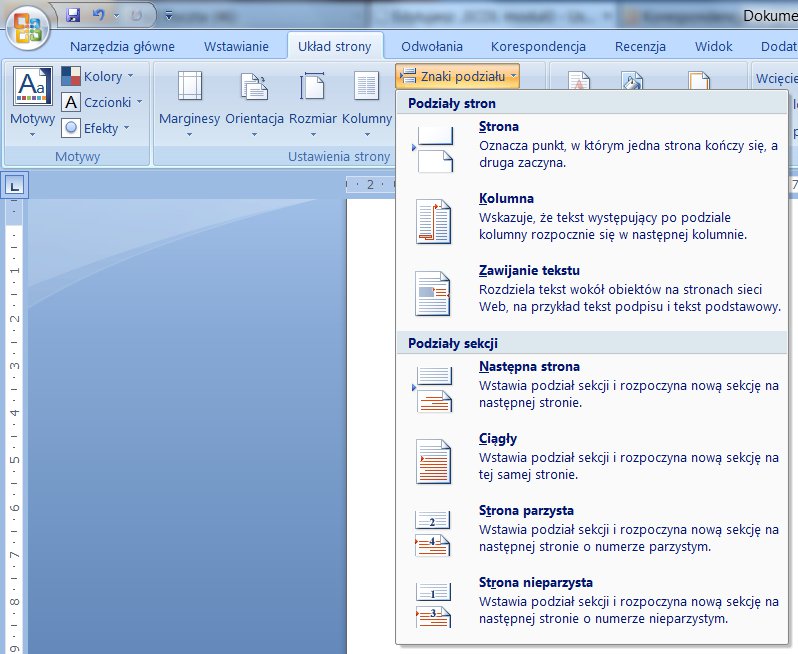Open the Office button menu
The width and height of the screenshot is (798, 654).
28,28
